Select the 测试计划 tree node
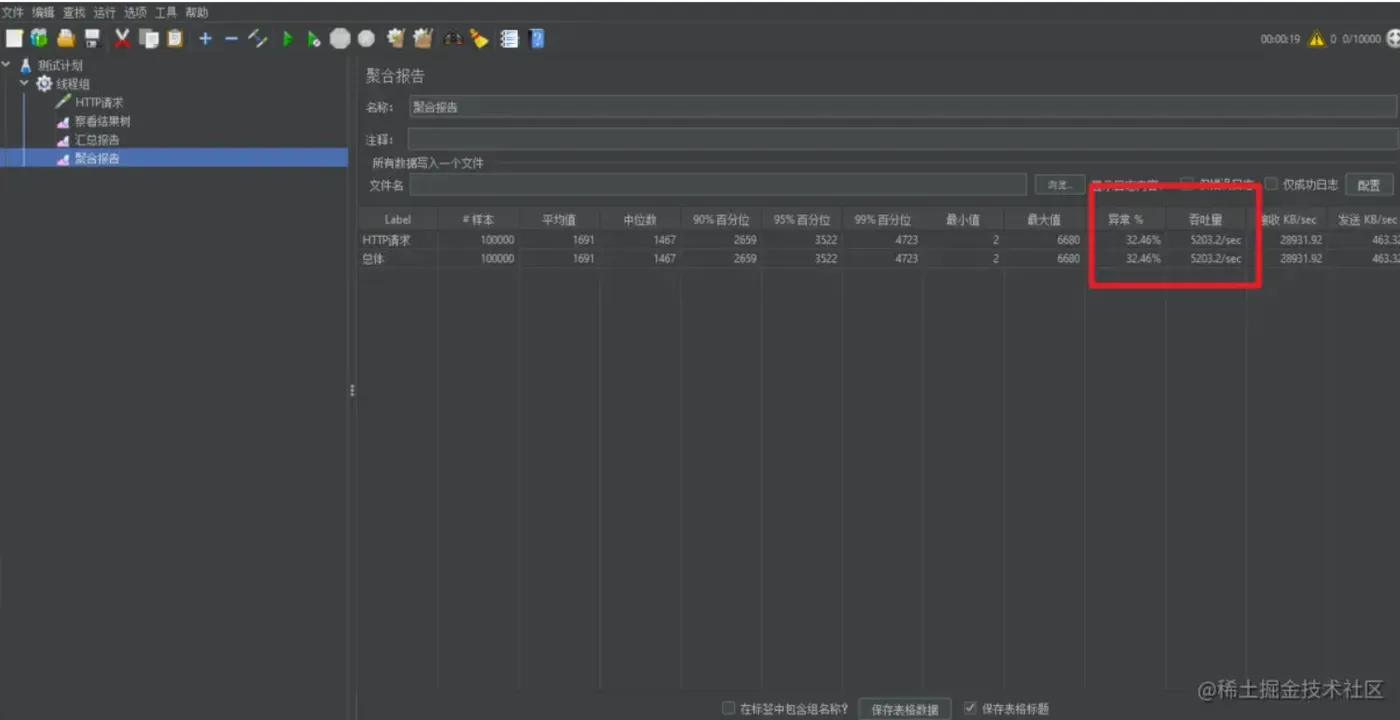 coord(60,65)
